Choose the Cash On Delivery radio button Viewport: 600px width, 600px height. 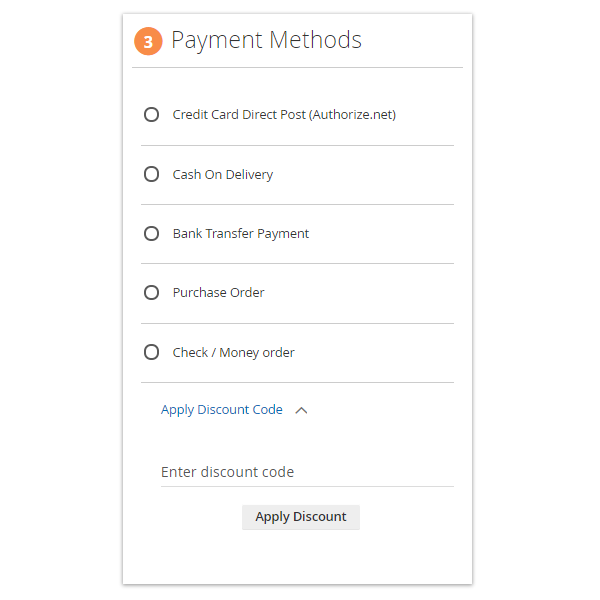point(152,174)
